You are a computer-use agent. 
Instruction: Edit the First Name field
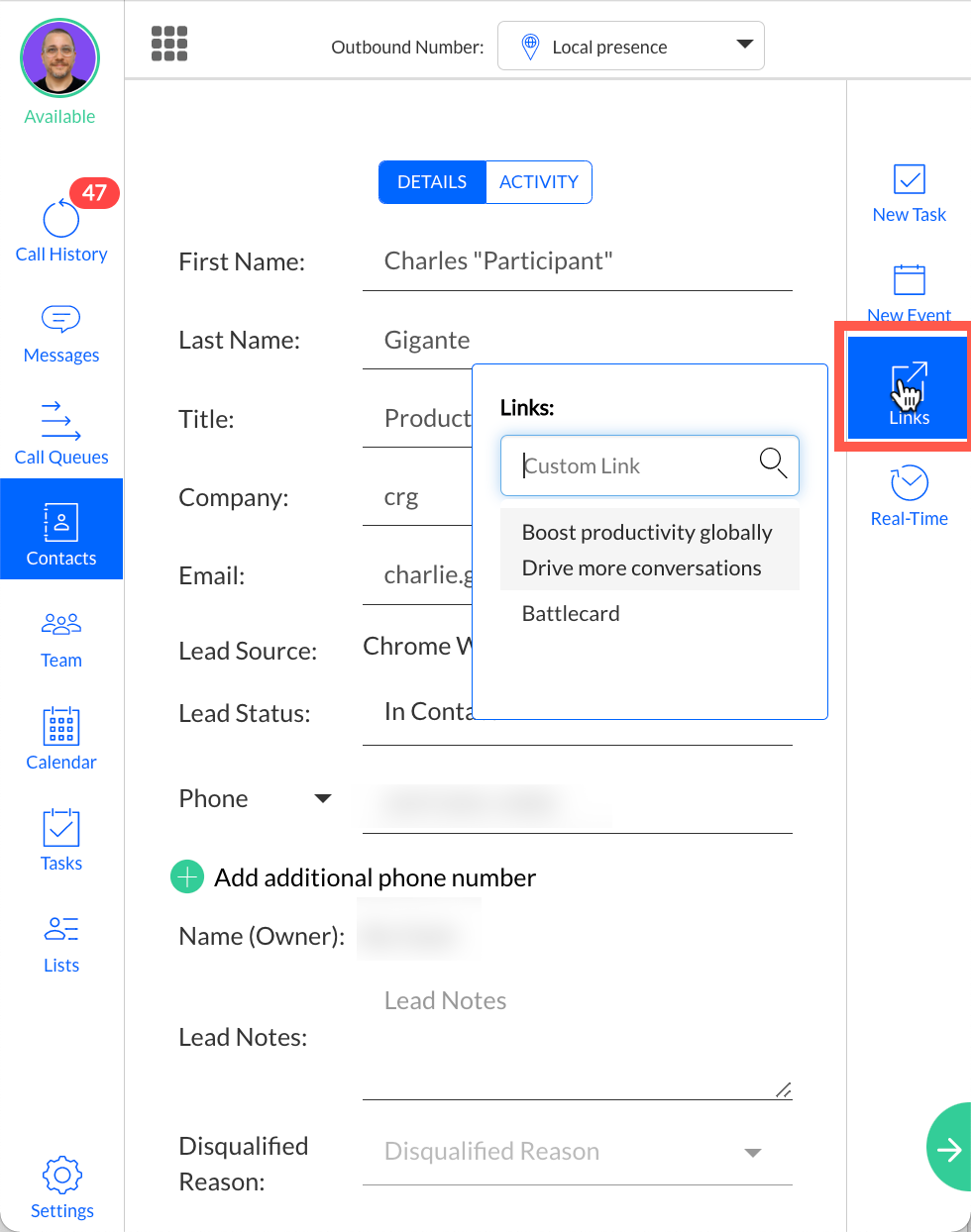(578, 261)
